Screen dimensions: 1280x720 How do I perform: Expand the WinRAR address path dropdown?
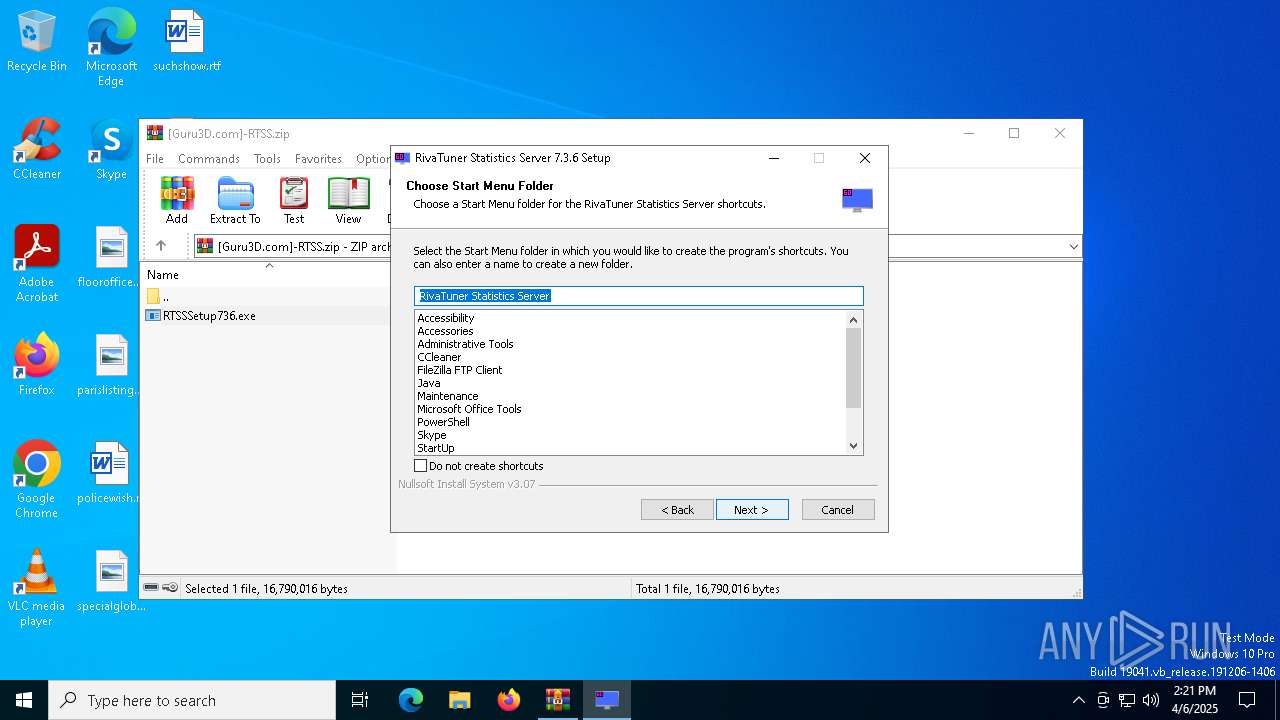[x=1073, y=246]
